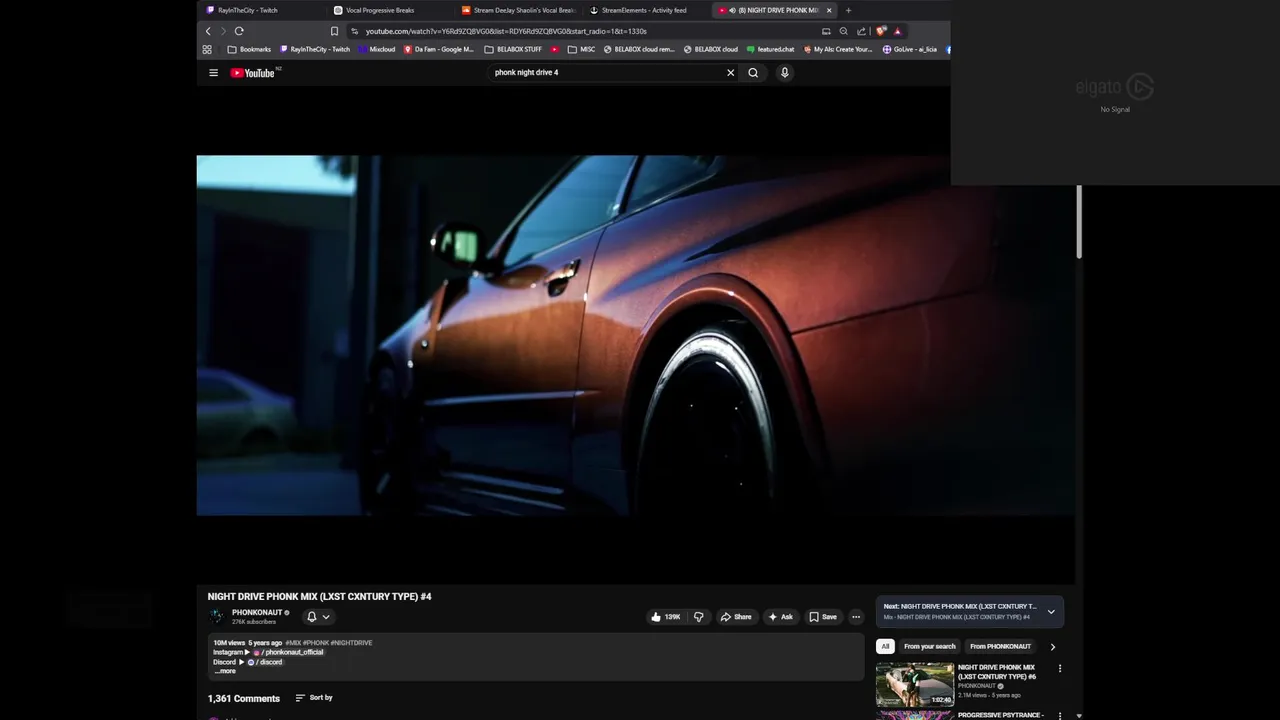Expand the notification bell dropdown chevron
The height and width of the screenshot is (720, 1280).
pos(325,617)
